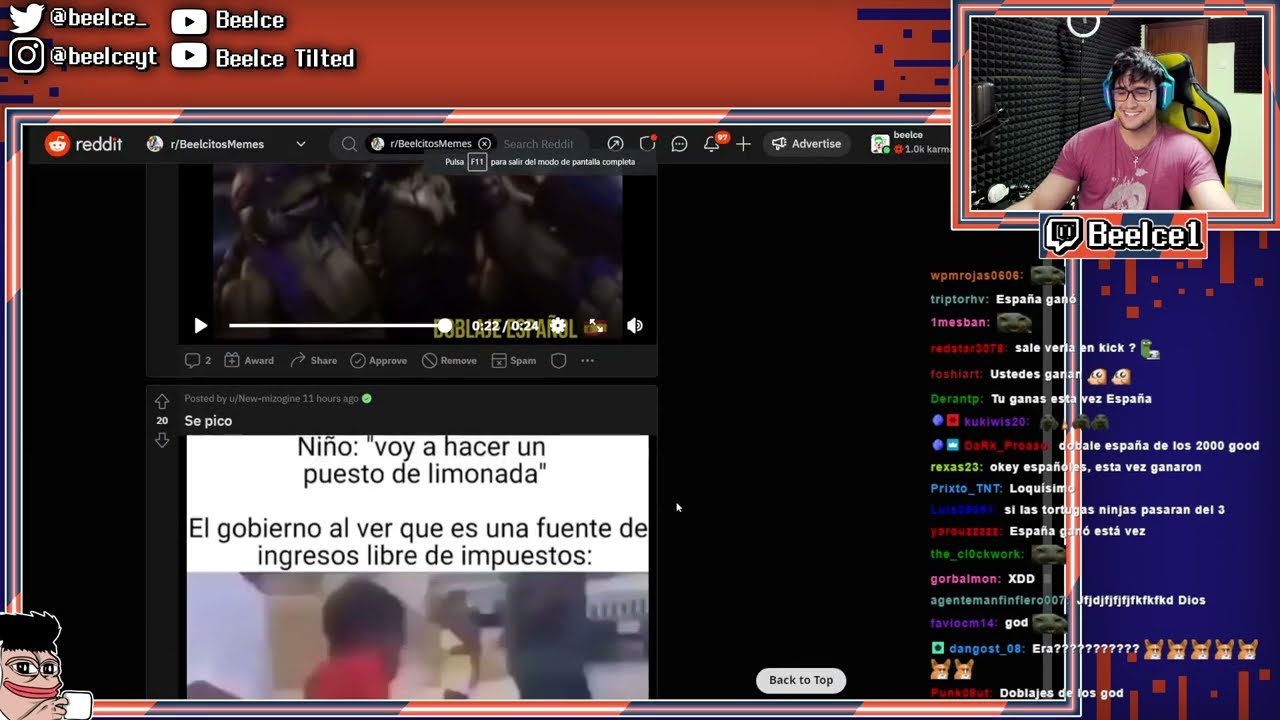Screen dimensions: 1280x720
Task: Open the comments on the video post
Action: [x=198, y=360]
